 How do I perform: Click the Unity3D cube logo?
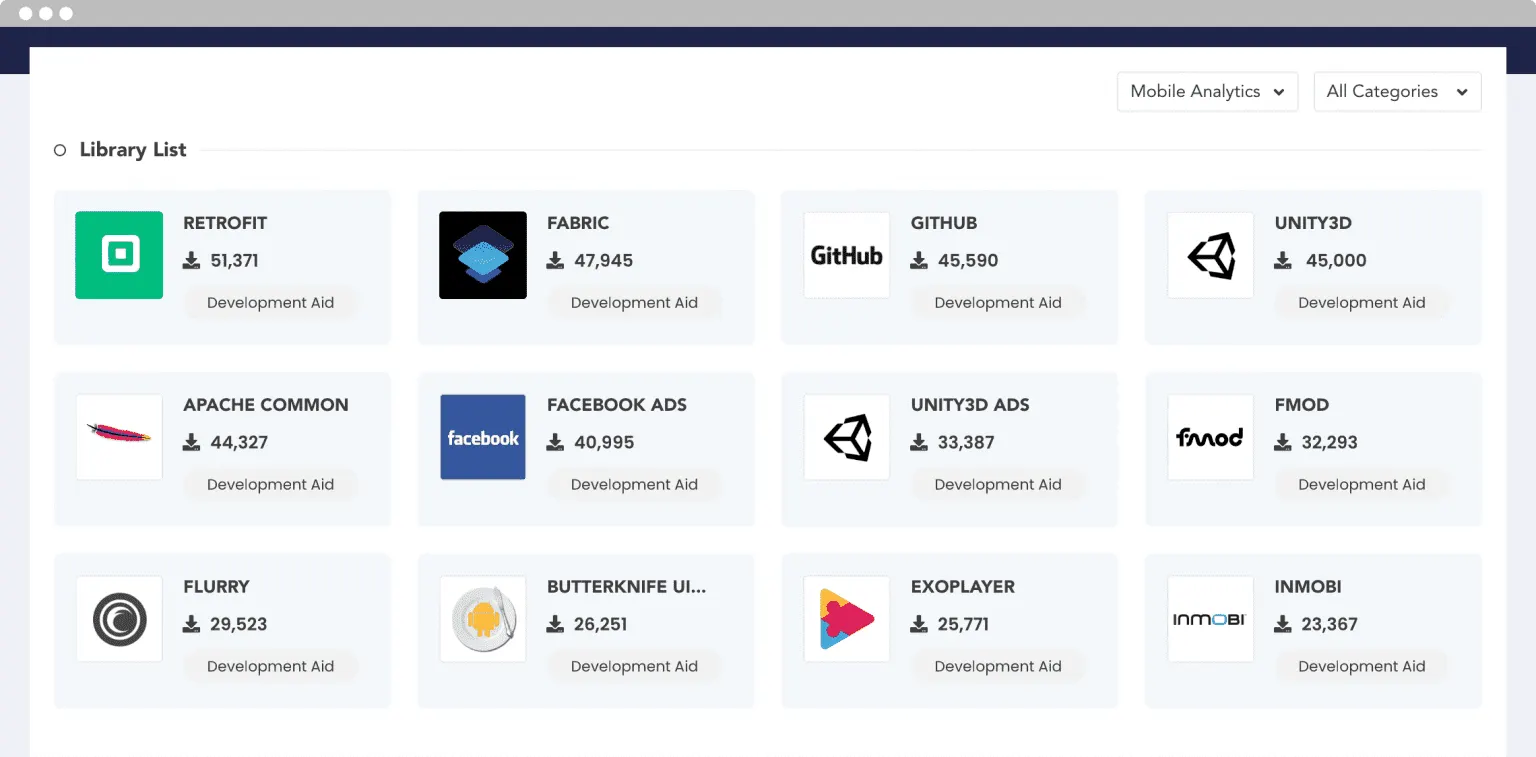[1211, 255]
